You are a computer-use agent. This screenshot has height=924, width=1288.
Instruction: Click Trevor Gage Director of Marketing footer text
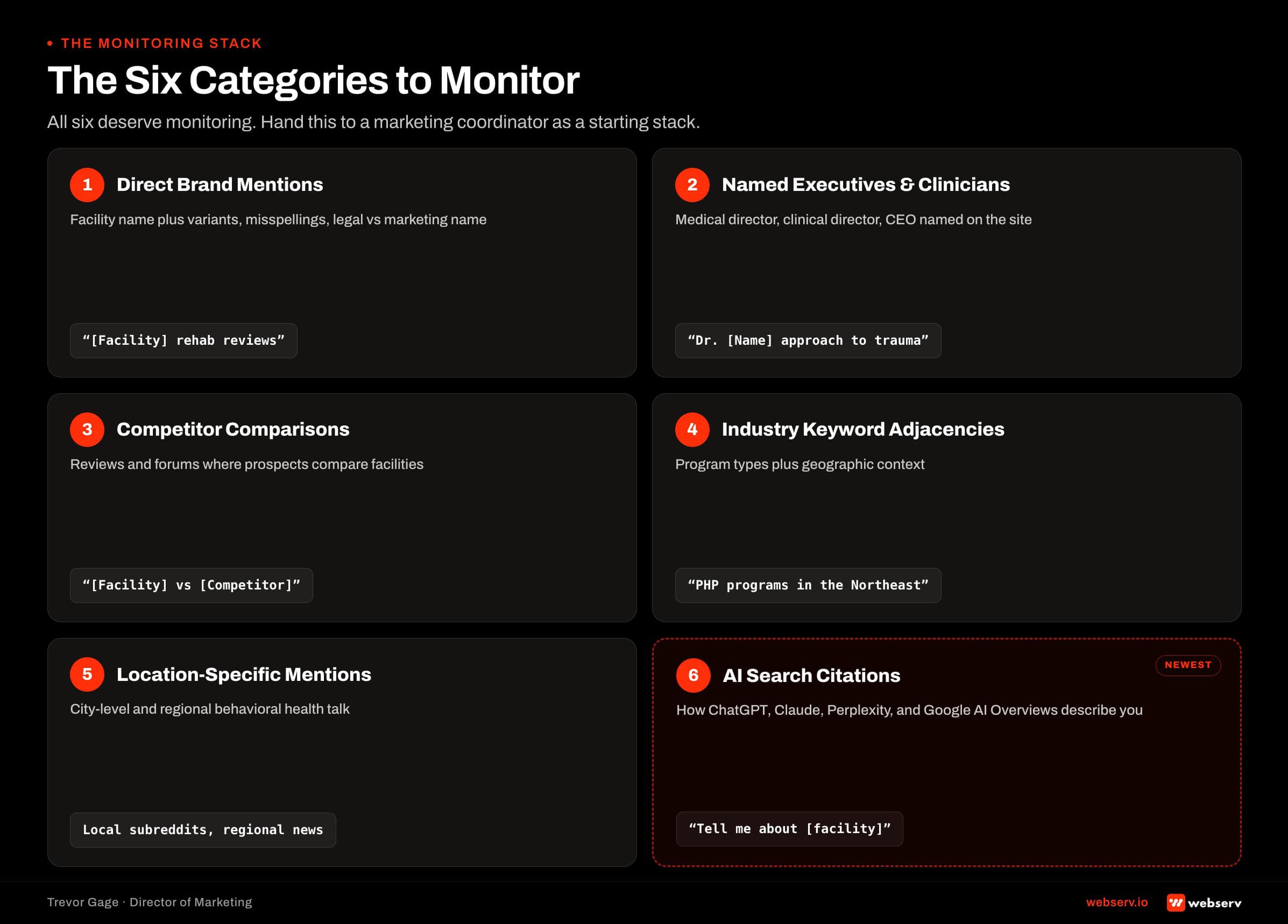150,902
